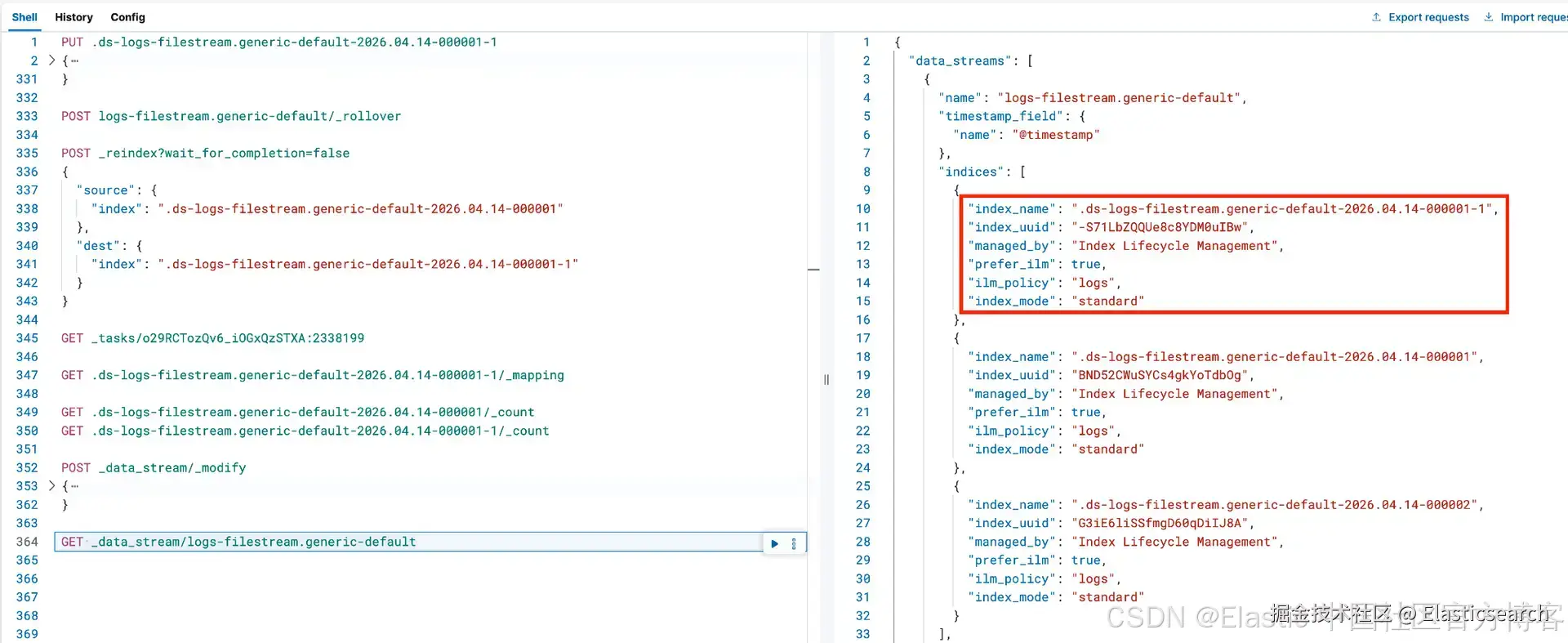
Task: Run the GET _data_stream request with play button
Action: coord(774,543)
